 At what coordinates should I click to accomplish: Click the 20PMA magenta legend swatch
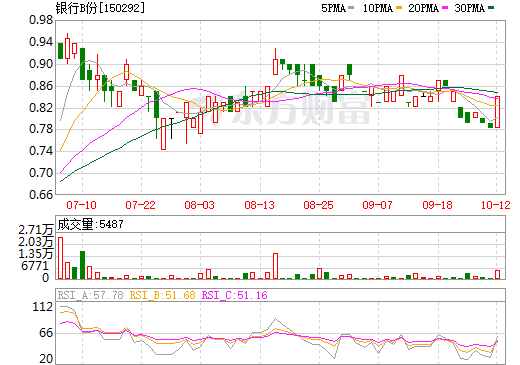pyautogui.click(x=445, y=7)
